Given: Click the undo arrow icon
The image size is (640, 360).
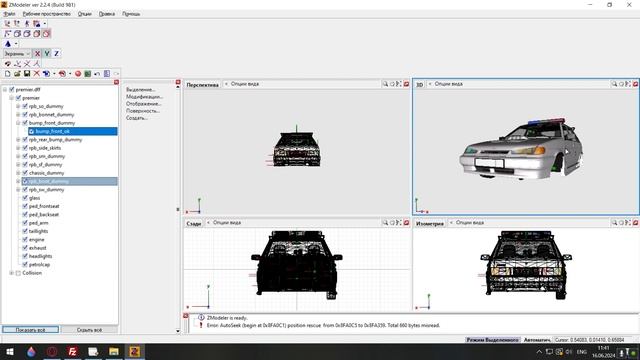Looking at the screenshot, I should click(97, 73).
